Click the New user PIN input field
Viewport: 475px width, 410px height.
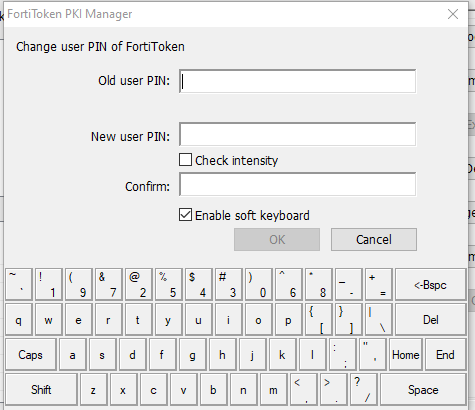click(x=297, y=134)
